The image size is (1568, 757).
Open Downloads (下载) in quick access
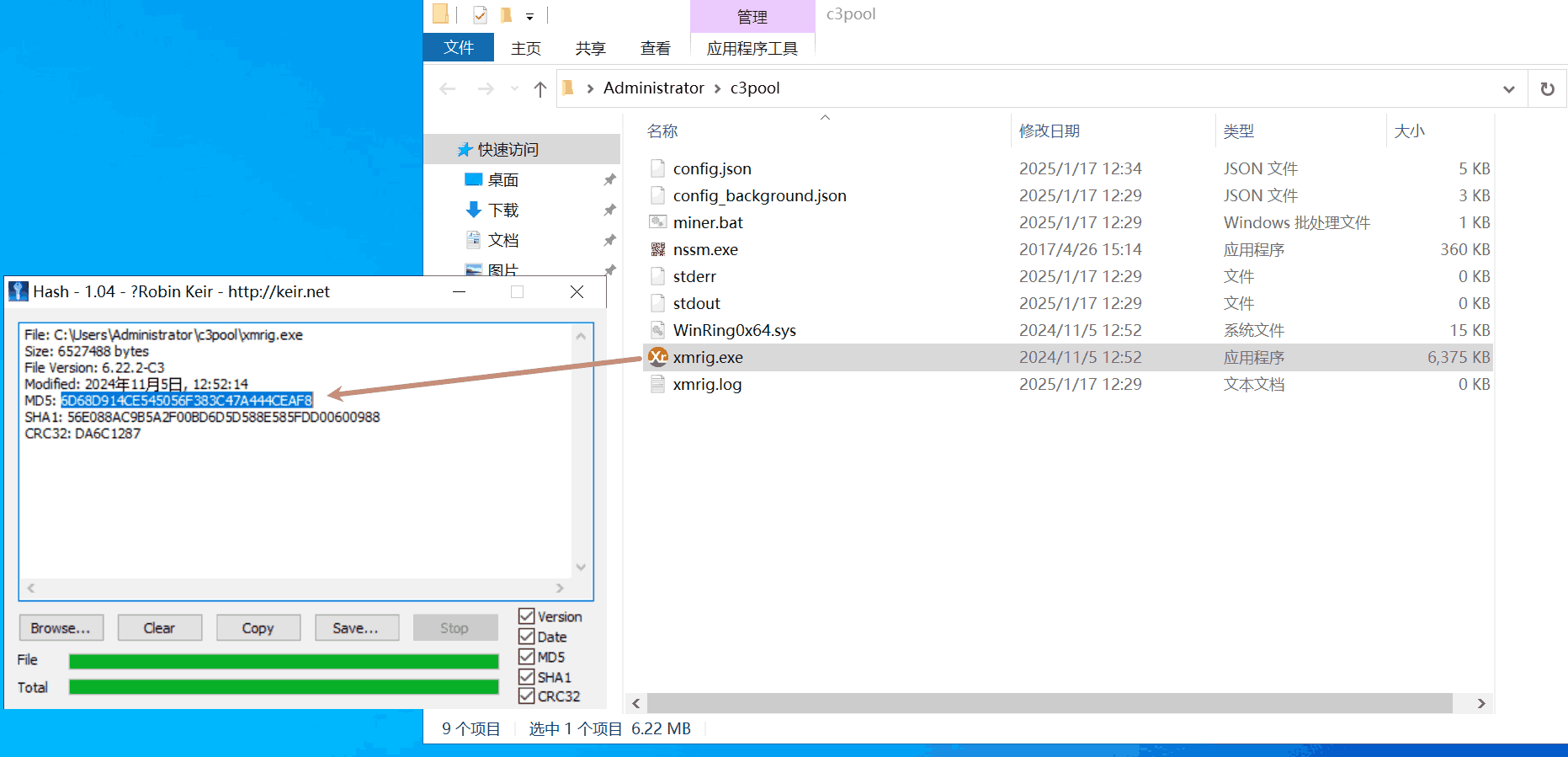[x=503, y=210]
